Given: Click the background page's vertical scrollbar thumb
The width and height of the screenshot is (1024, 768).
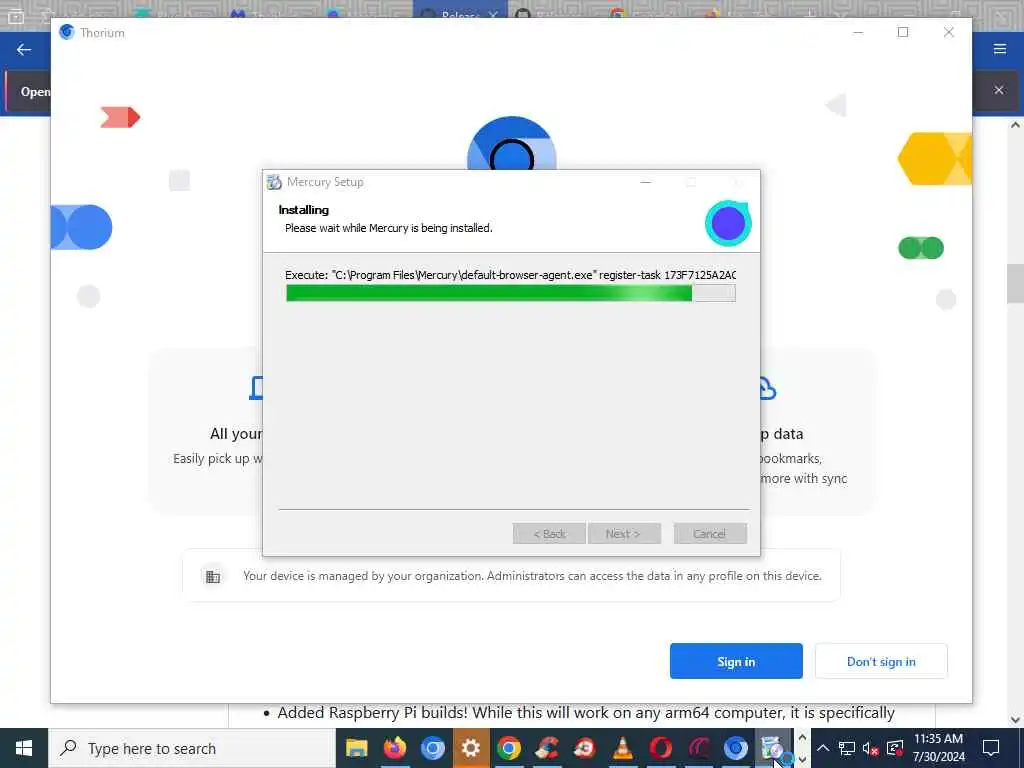Looking at the screenshot, I should (1015, 283).
